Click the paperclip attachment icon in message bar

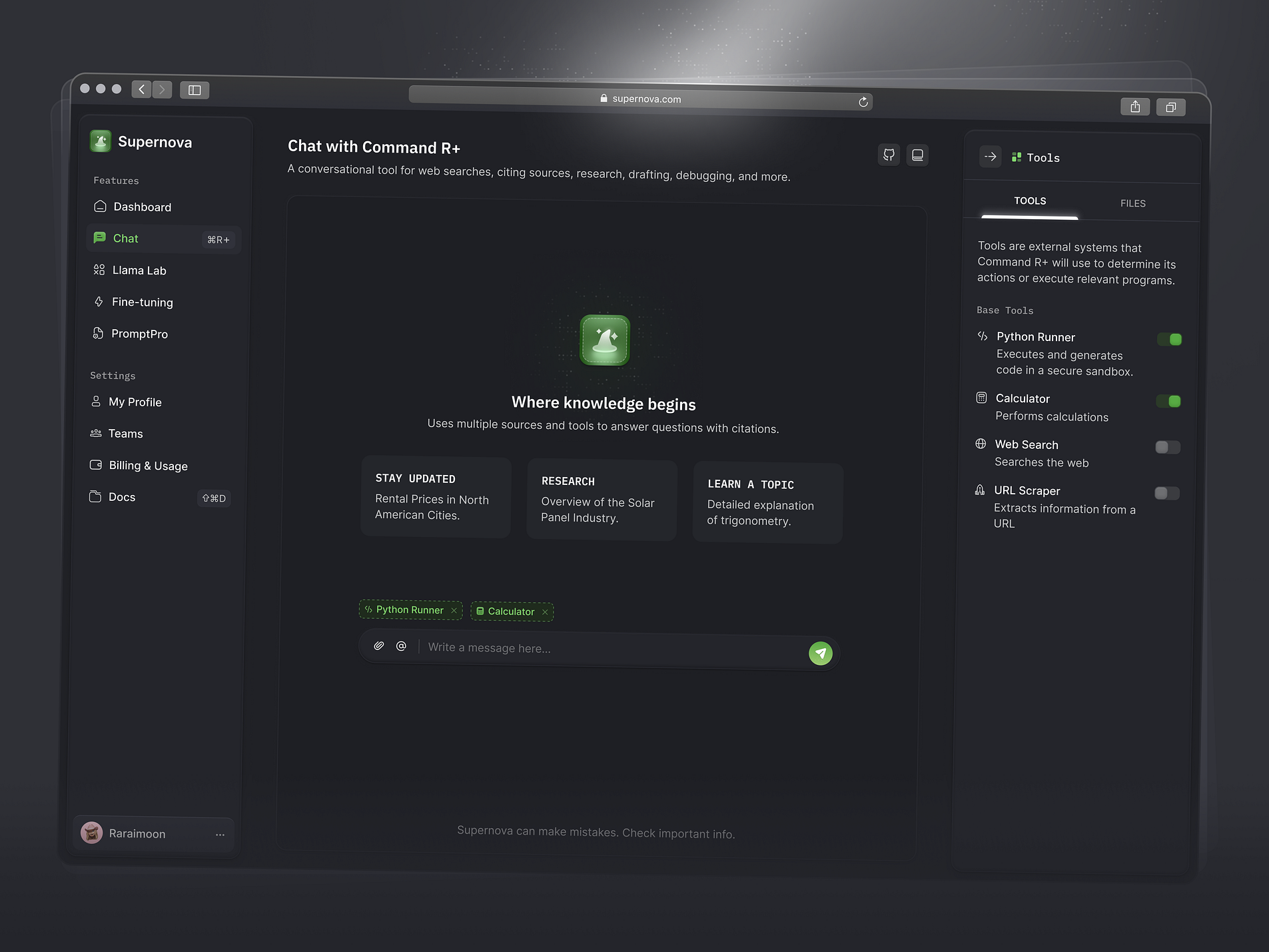(x=379, y=646)
